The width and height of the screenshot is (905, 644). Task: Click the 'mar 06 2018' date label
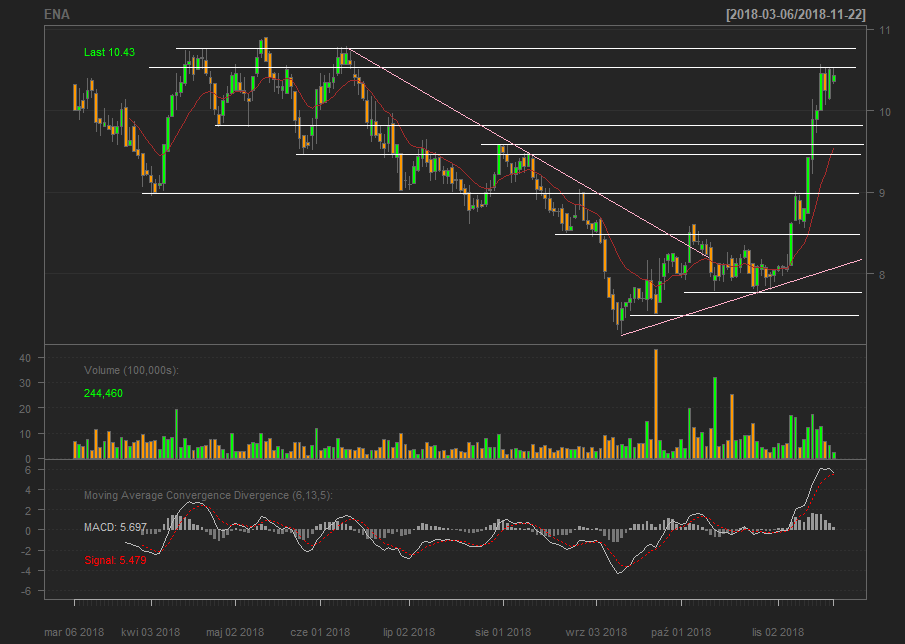point(74,632)
